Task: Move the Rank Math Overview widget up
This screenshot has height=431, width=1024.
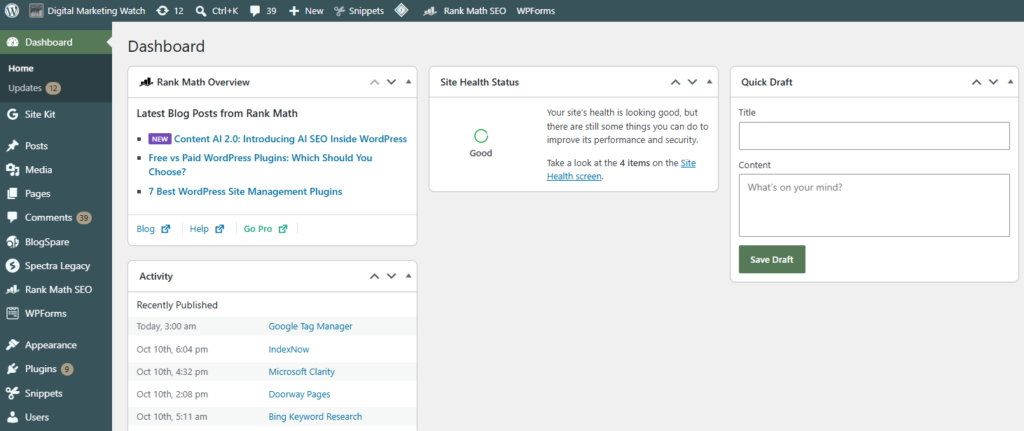Action: pos(374,82)
